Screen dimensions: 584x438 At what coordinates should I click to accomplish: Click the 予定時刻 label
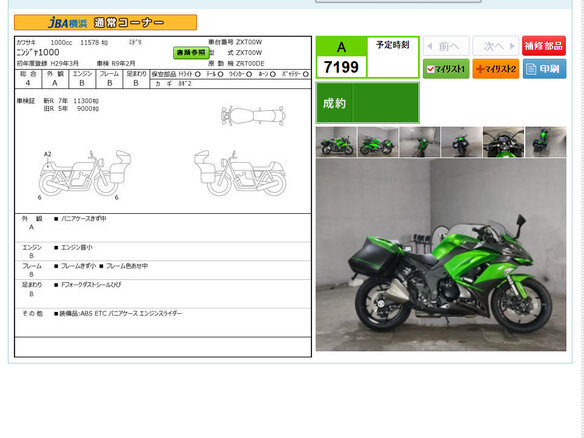point(393,45)
